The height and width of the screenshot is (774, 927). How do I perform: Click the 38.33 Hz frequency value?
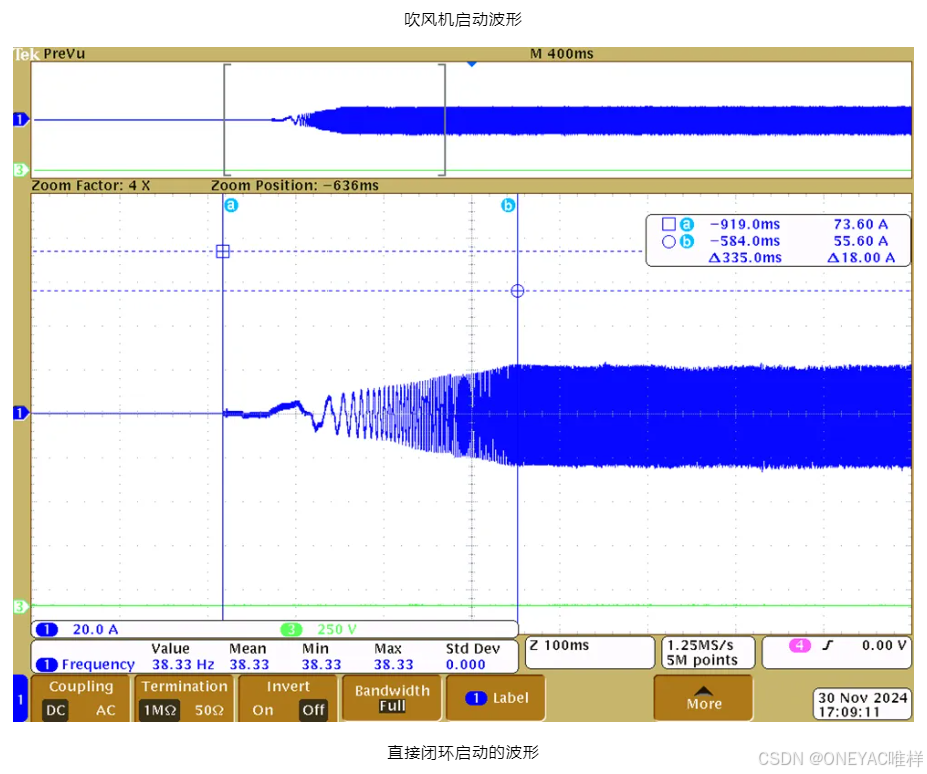pyautogui.click(x=183, y=665)
